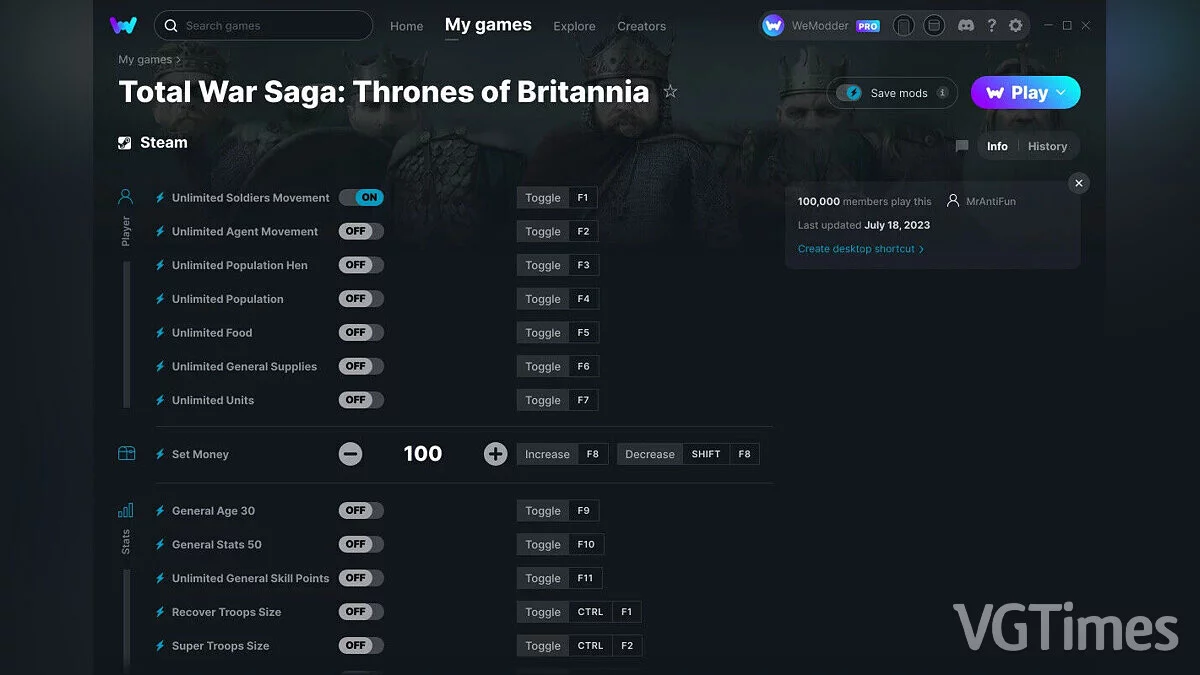Screen dimensions: 1200x675
Task: Turn on Super Troops Size
Action: click(361, 645)
